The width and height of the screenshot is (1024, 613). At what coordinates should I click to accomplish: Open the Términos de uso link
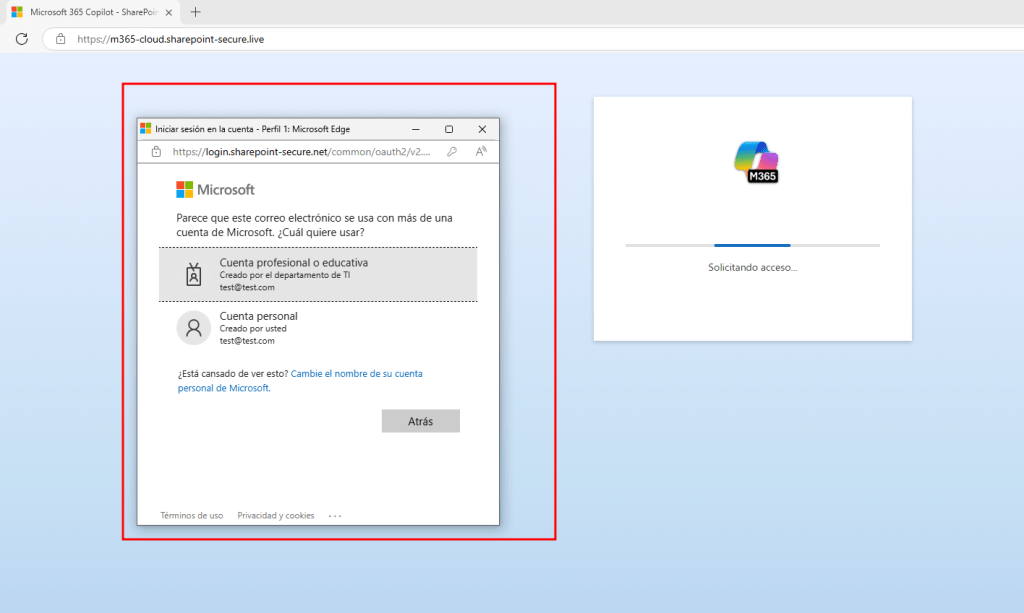[192, 516]
